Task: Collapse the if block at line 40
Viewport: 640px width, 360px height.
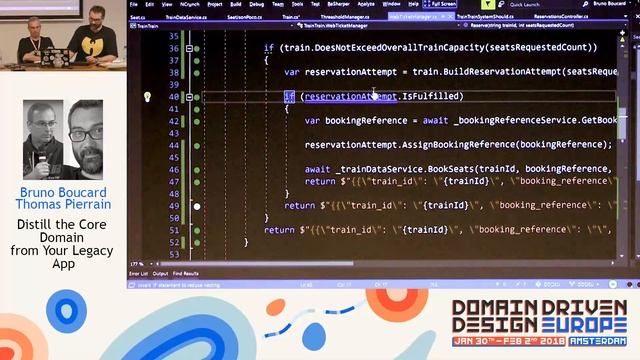Action: (189, 97)
